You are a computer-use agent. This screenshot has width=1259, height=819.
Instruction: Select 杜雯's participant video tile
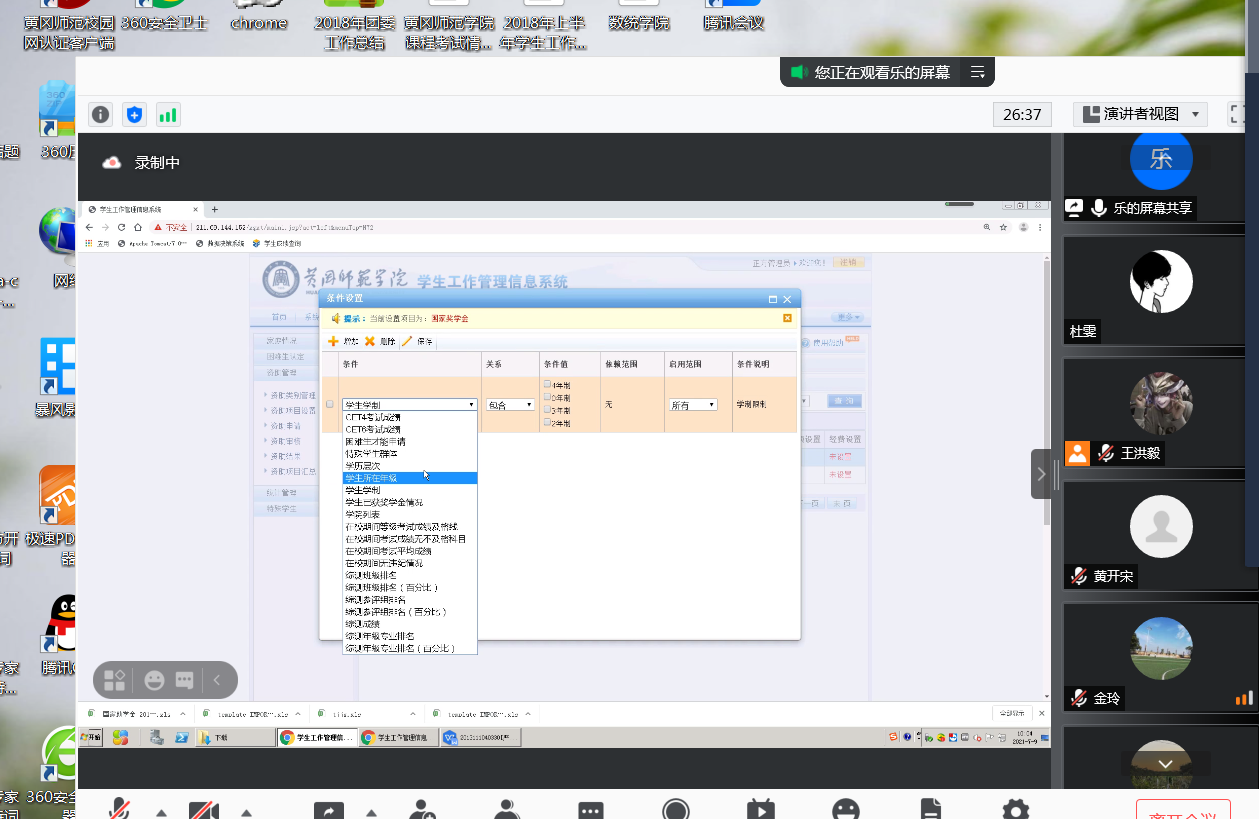1161,290
